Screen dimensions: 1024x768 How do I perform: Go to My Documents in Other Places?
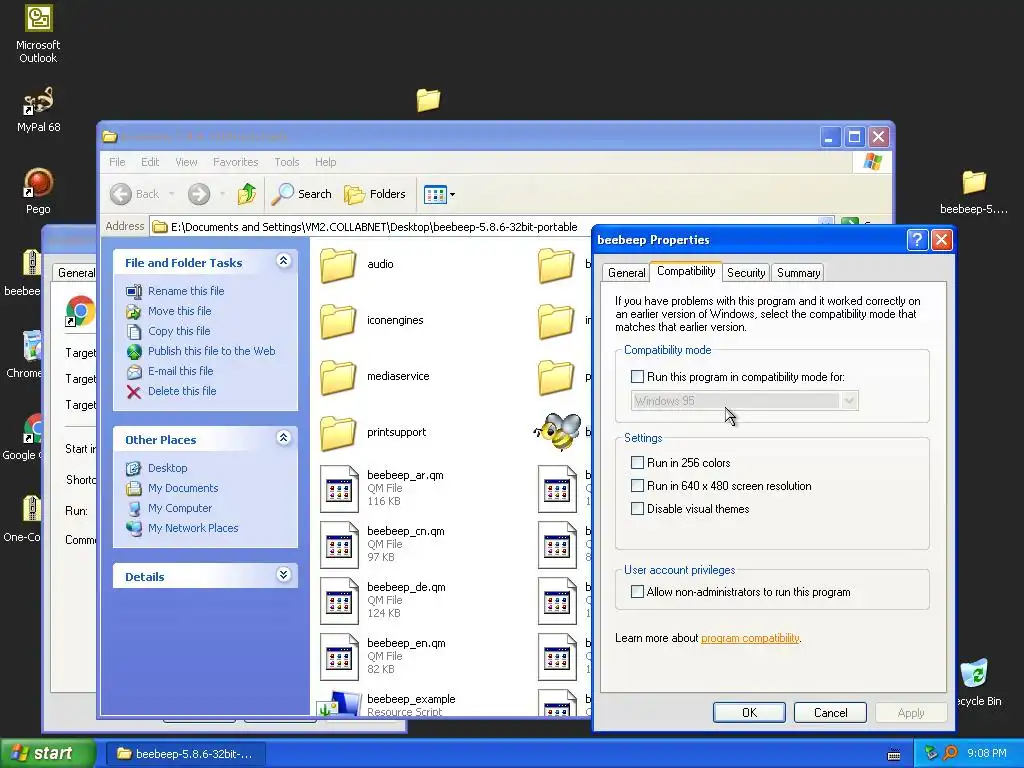pyautogui.click(x=183, y=488)
